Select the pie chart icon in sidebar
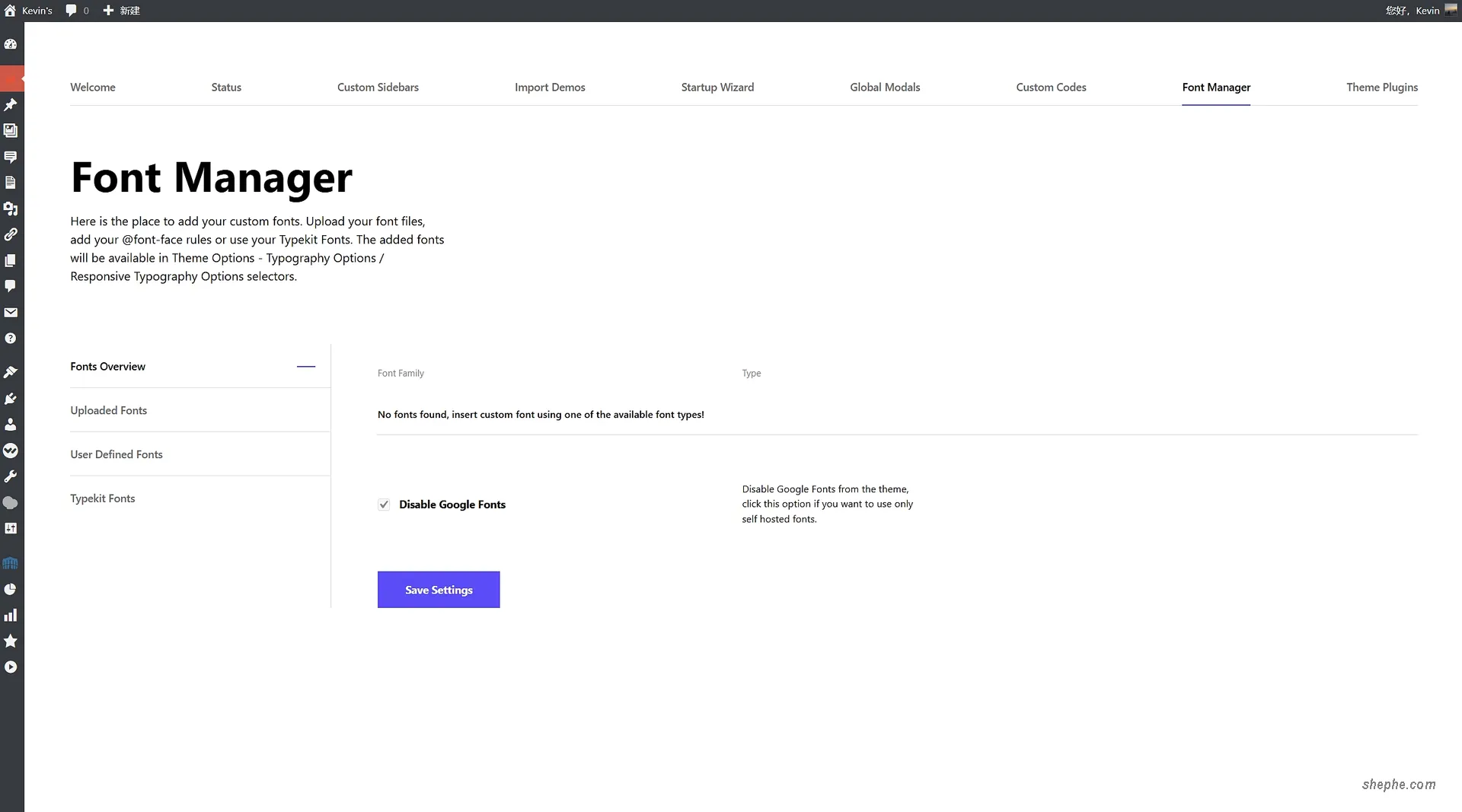The width and height of the screenshot is (1462, 812). point(11,589)
